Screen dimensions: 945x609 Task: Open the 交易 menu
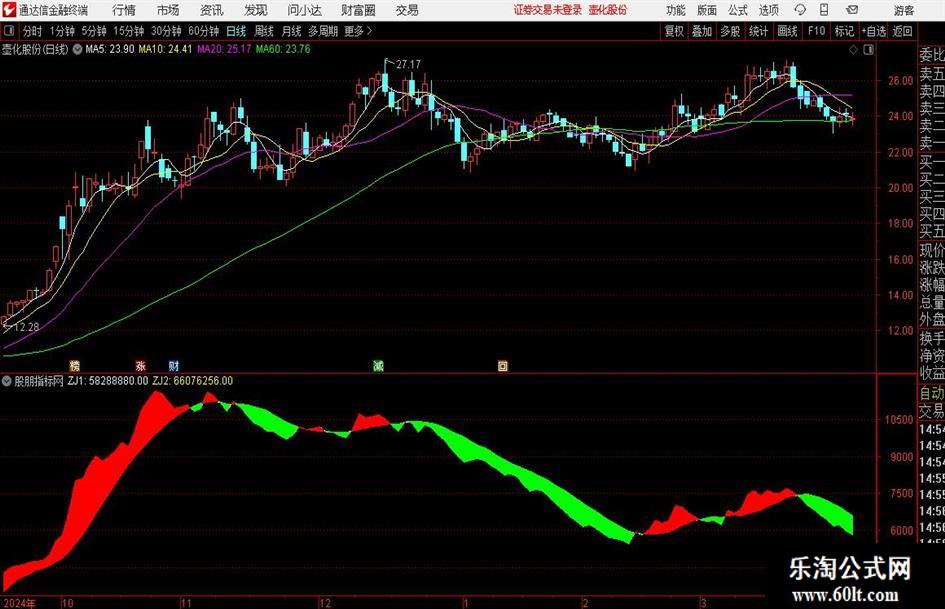point(407,10)
